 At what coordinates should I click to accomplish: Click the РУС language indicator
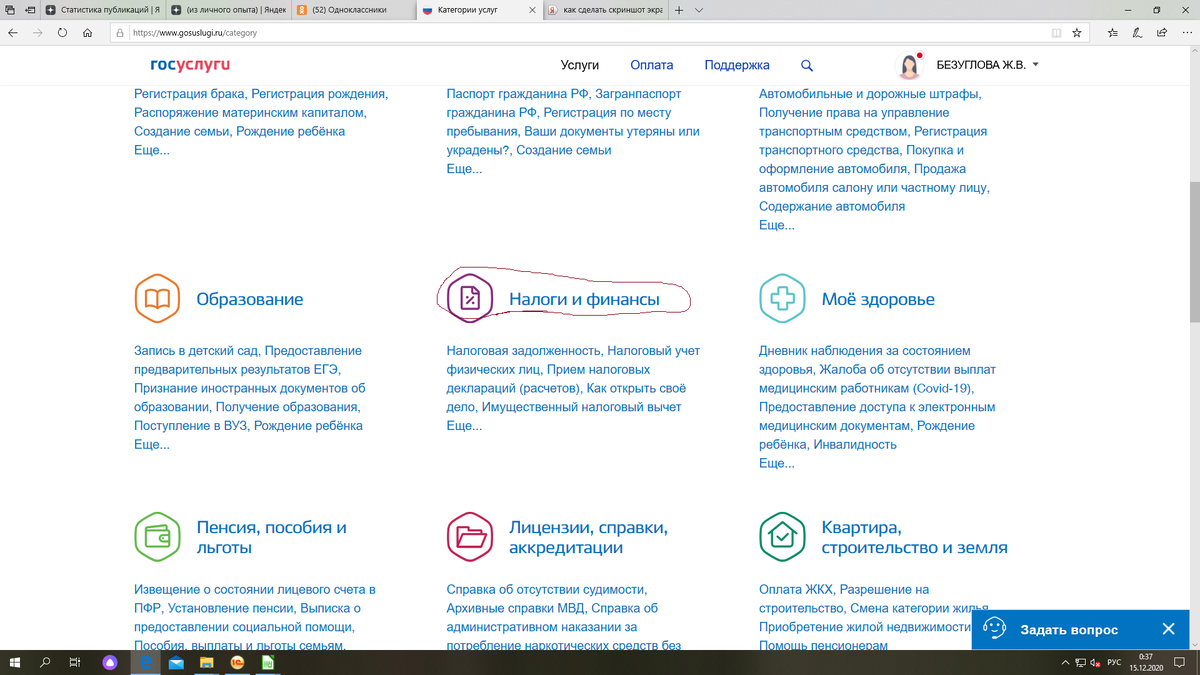[1114, 663]
